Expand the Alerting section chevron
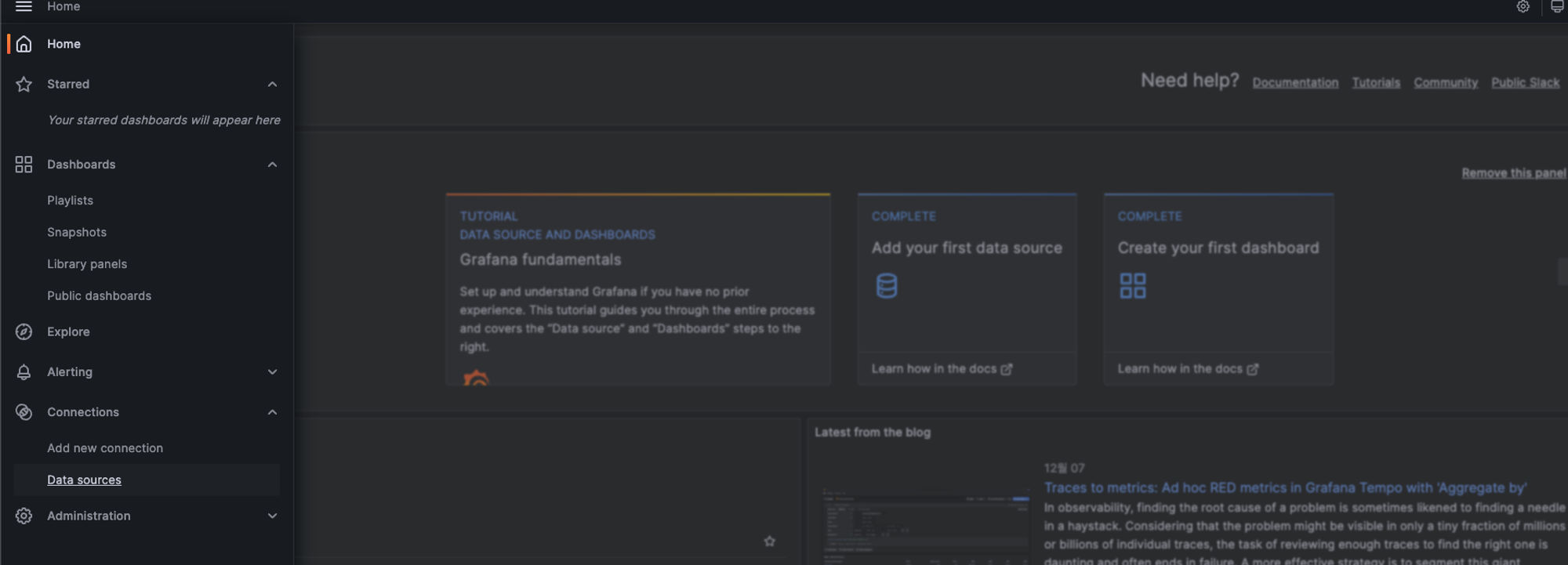The height and width of the screenshot is (565, 1568). (272, 372)
